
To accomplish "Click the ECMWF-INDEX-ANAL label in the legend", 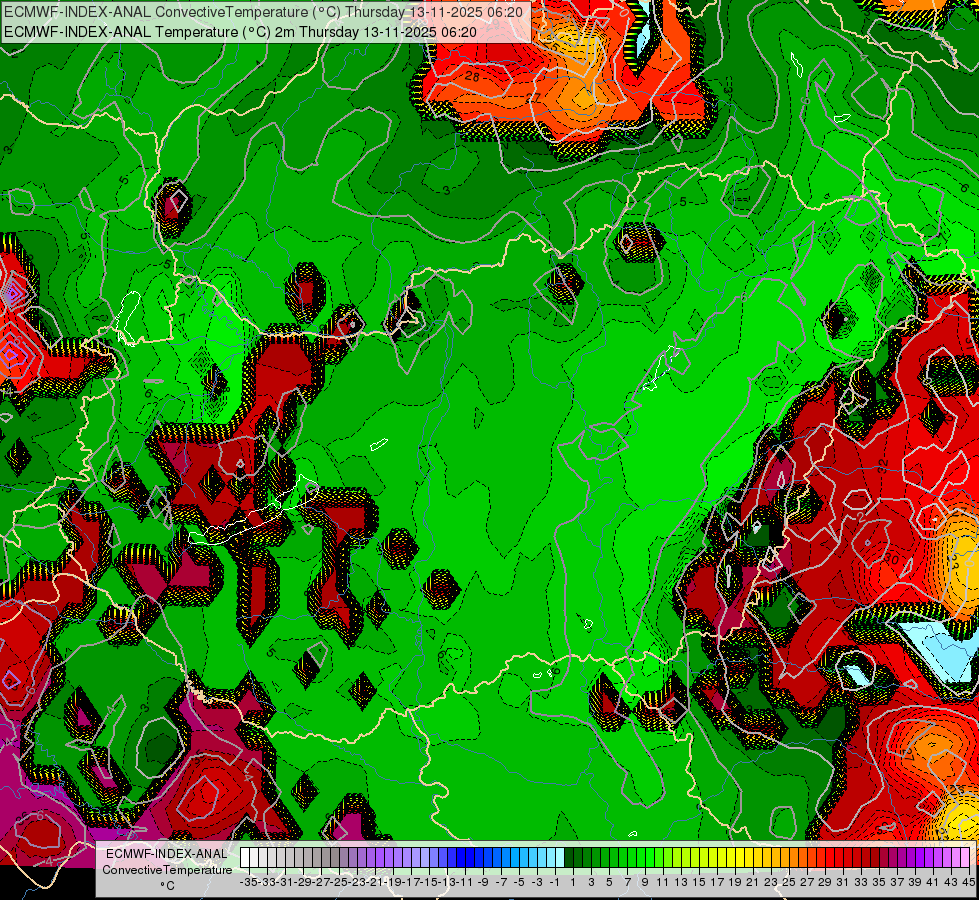I will (x=167, y=854).
